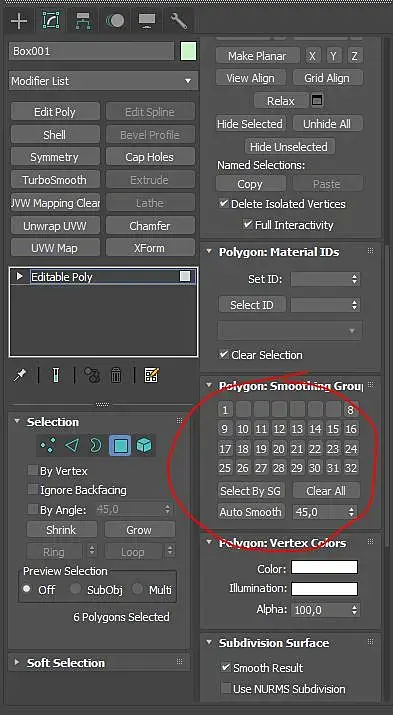
Task: Toggle Ignore Backfacing checkbox
Action: coord(33,489)
